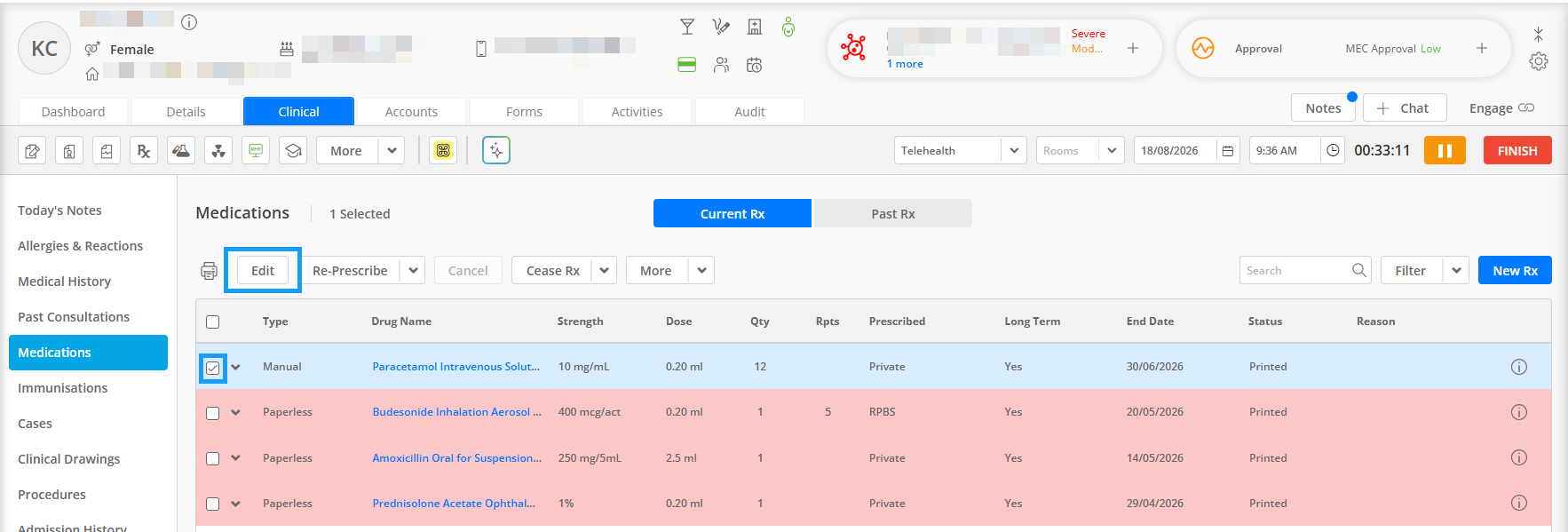Image resolution: width=1568 pixels, height=532 pixels.
Task: Switch to the Activities tab
Action: point(637,112)
